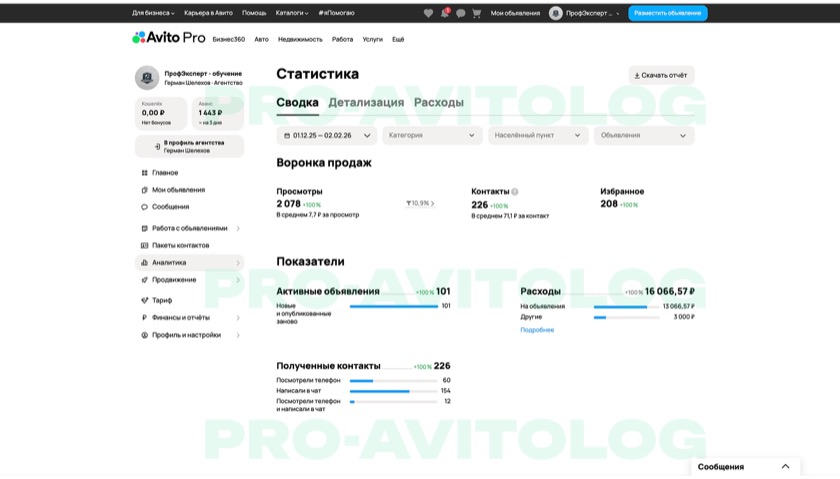The image size is (840, 479).
Task: Click the calendar icon in date filter
Action: tap(287, 136)
